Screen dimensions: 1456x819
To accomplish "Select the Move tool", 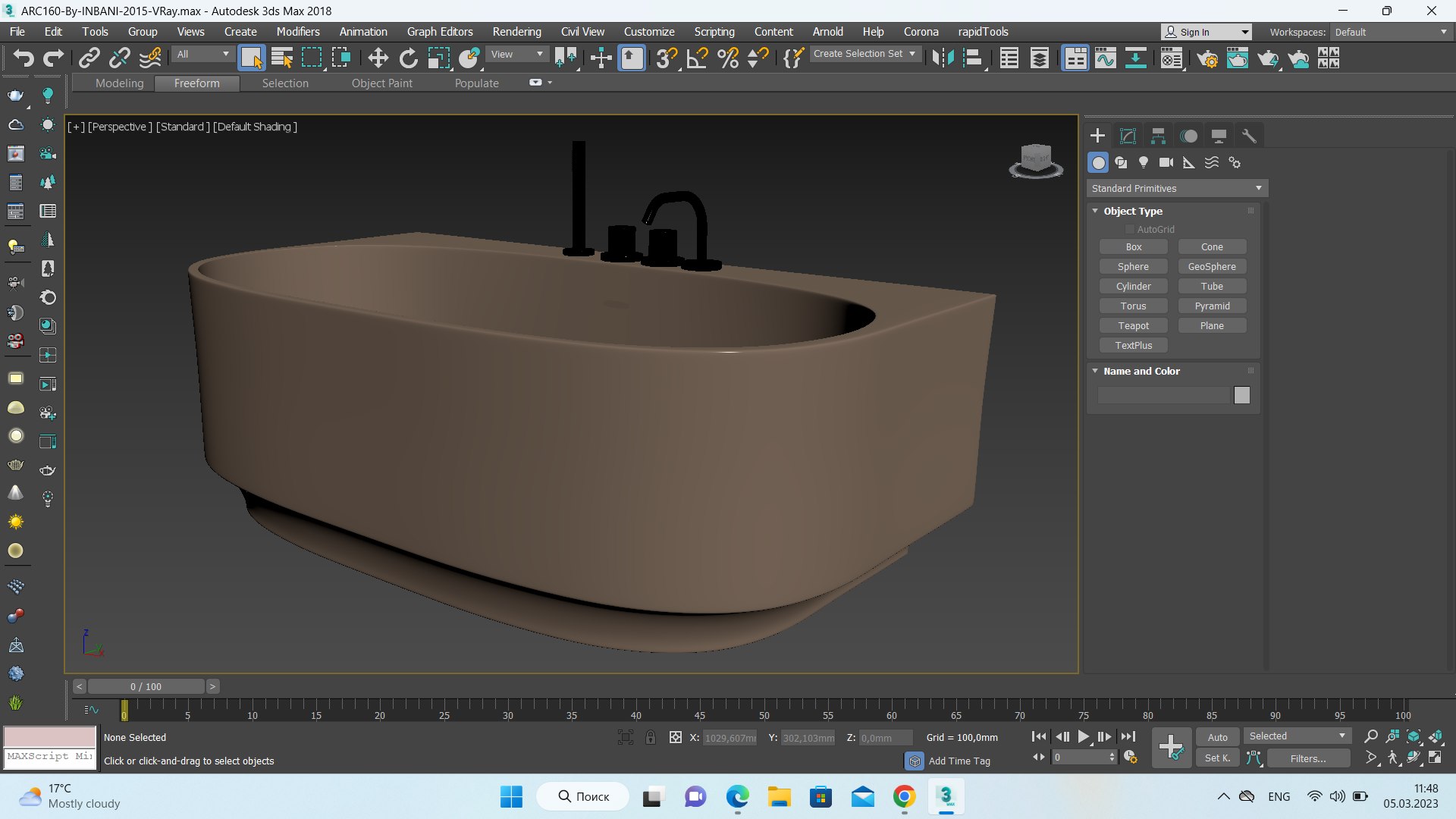I will (x=378, y=58).
